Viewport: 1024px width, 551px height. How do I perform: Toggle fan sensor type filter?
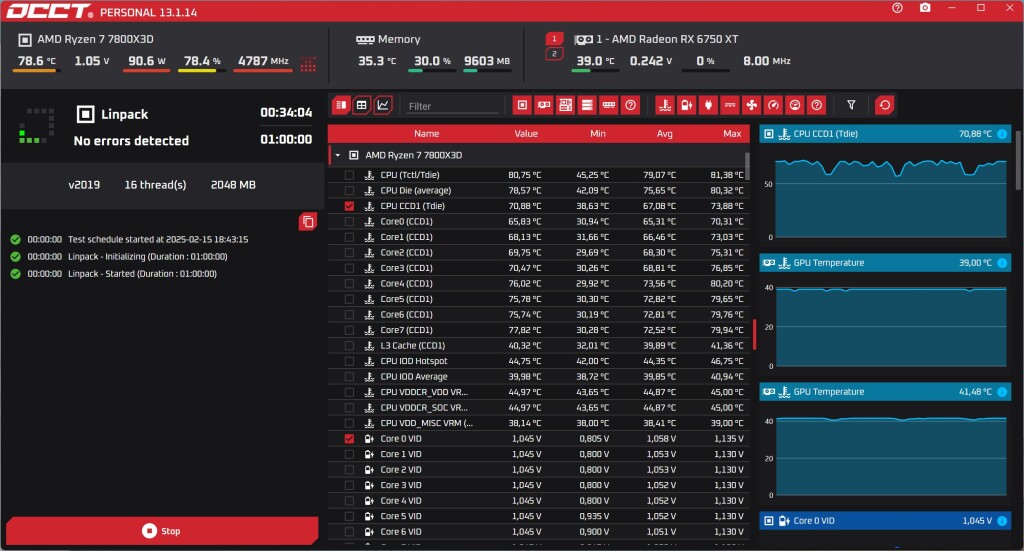point(752,105)
